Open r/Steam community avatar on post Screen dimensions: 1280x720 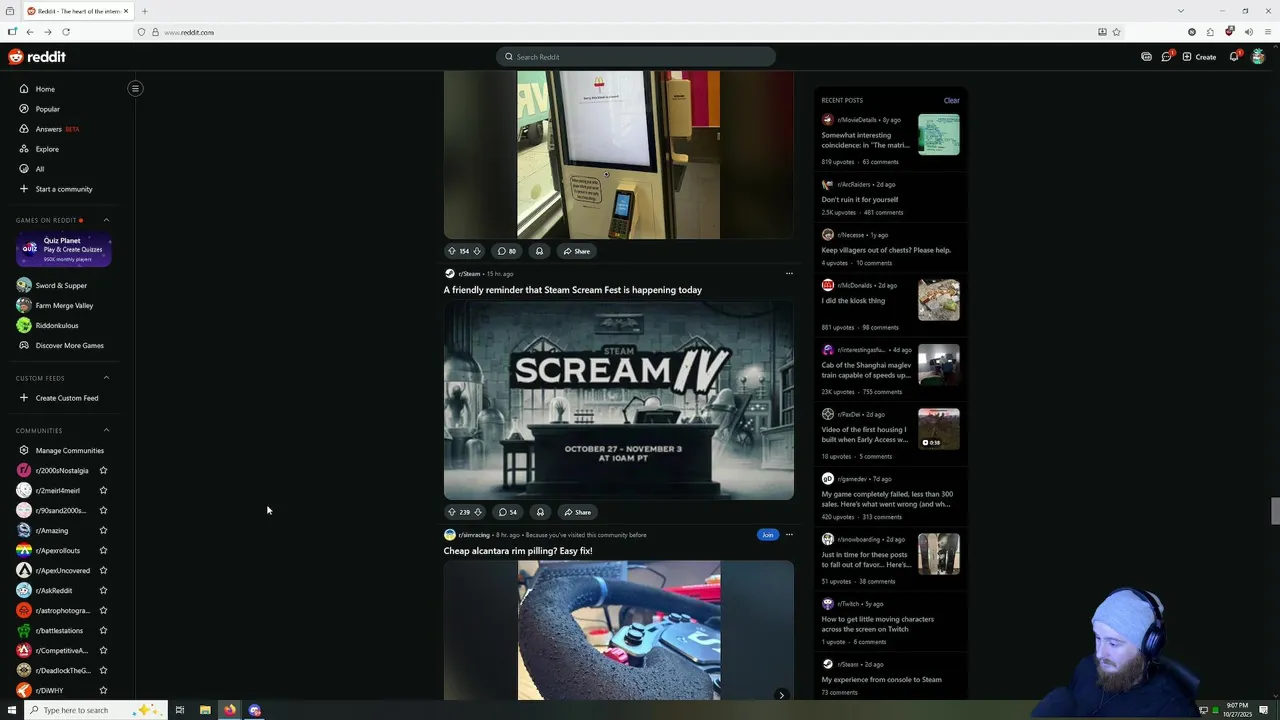pyautogui.click(x=449, y=273)
